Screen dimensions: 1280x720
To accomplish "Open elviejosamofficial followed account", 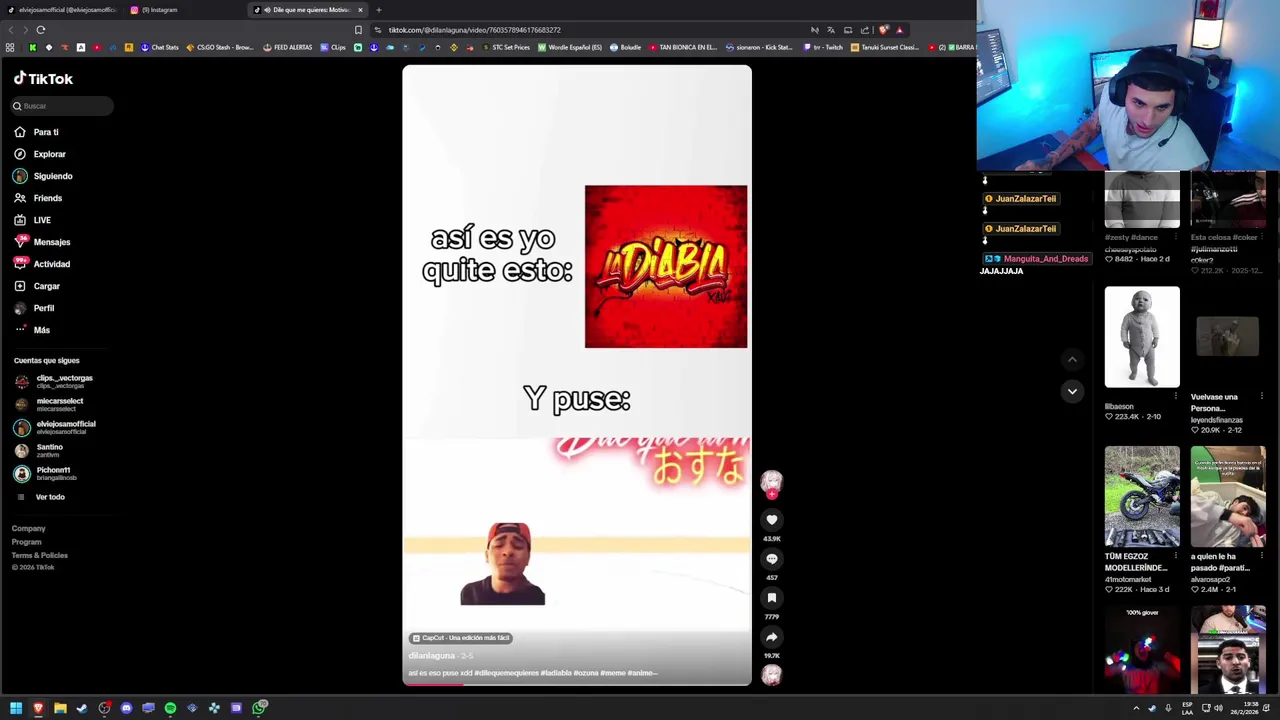I will pyautogui.click(x=55, y=427).
